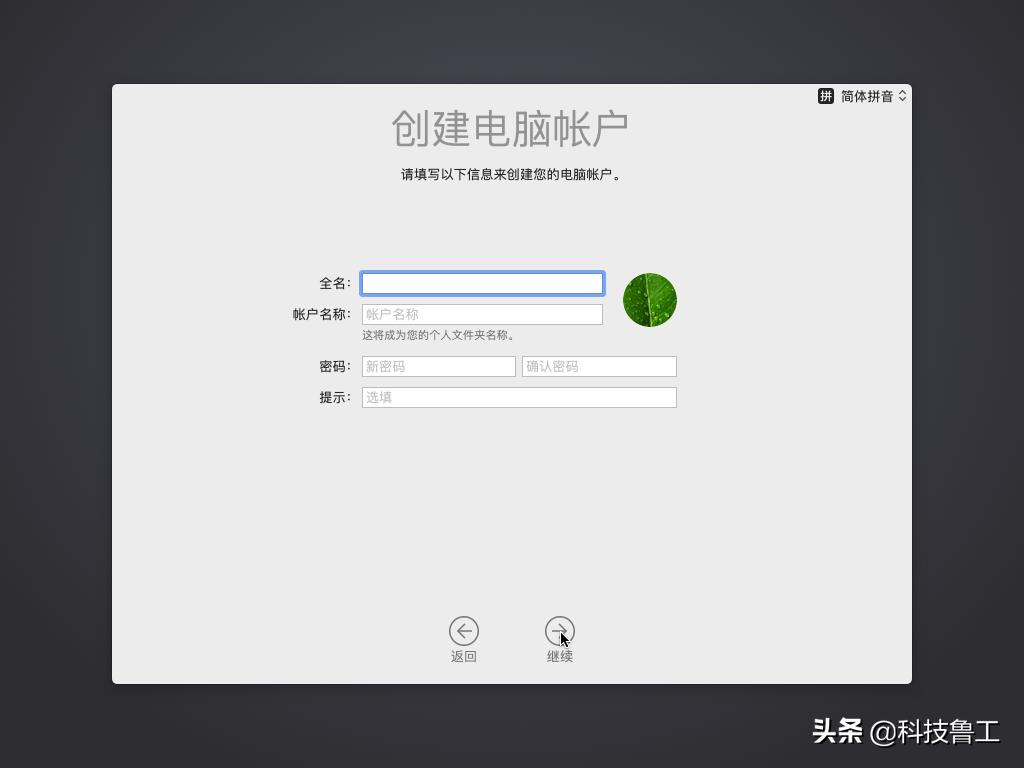1024x768 pixels.
Task: Click the input source indicator in the corner
Action: point(860,95)
